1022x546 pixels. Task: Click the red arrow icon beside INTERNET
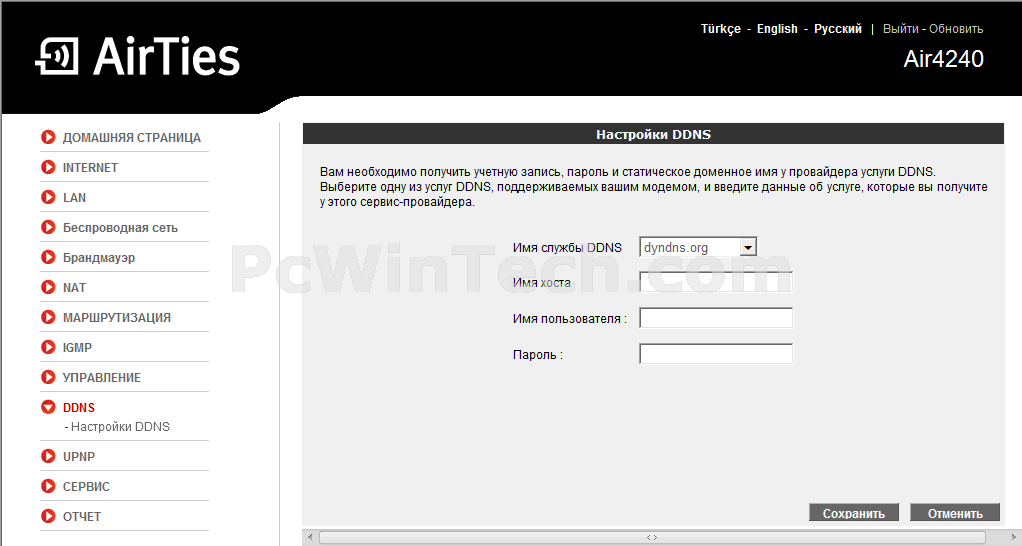pyautogui.click(x=48, y=167)
